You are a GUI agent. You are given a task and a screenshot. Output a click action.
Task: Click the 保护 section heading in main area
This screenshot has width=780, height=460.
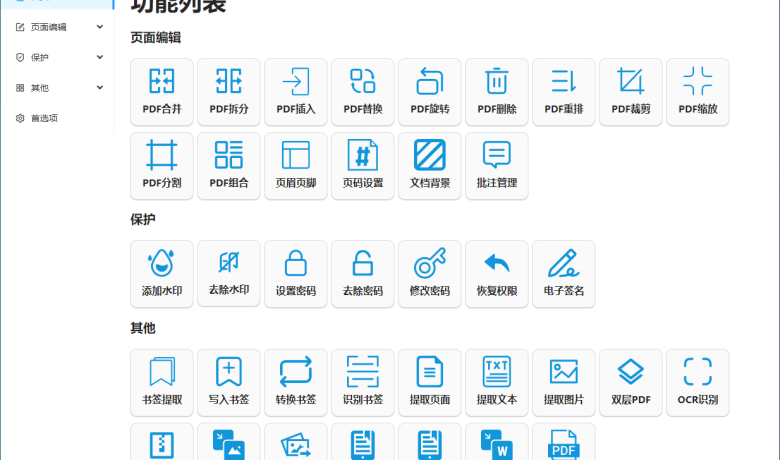(143, 220)
